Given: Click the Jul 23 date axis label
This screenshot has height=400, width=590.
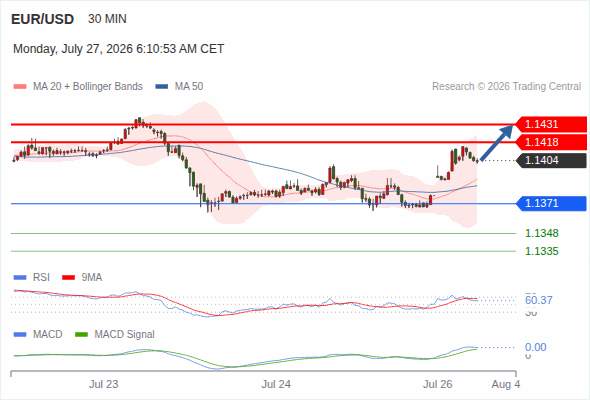Looking at the screenshot, I should pyautogui.click(x=103, y=385).
